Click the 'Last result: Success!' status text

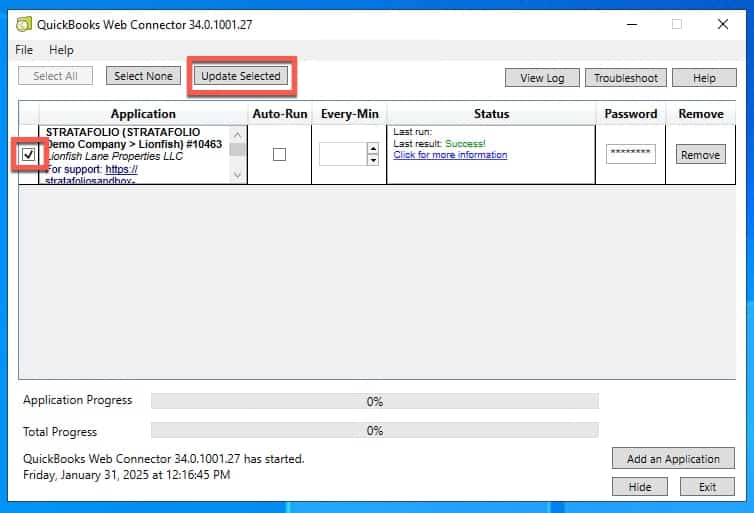(x=440, y=143)
